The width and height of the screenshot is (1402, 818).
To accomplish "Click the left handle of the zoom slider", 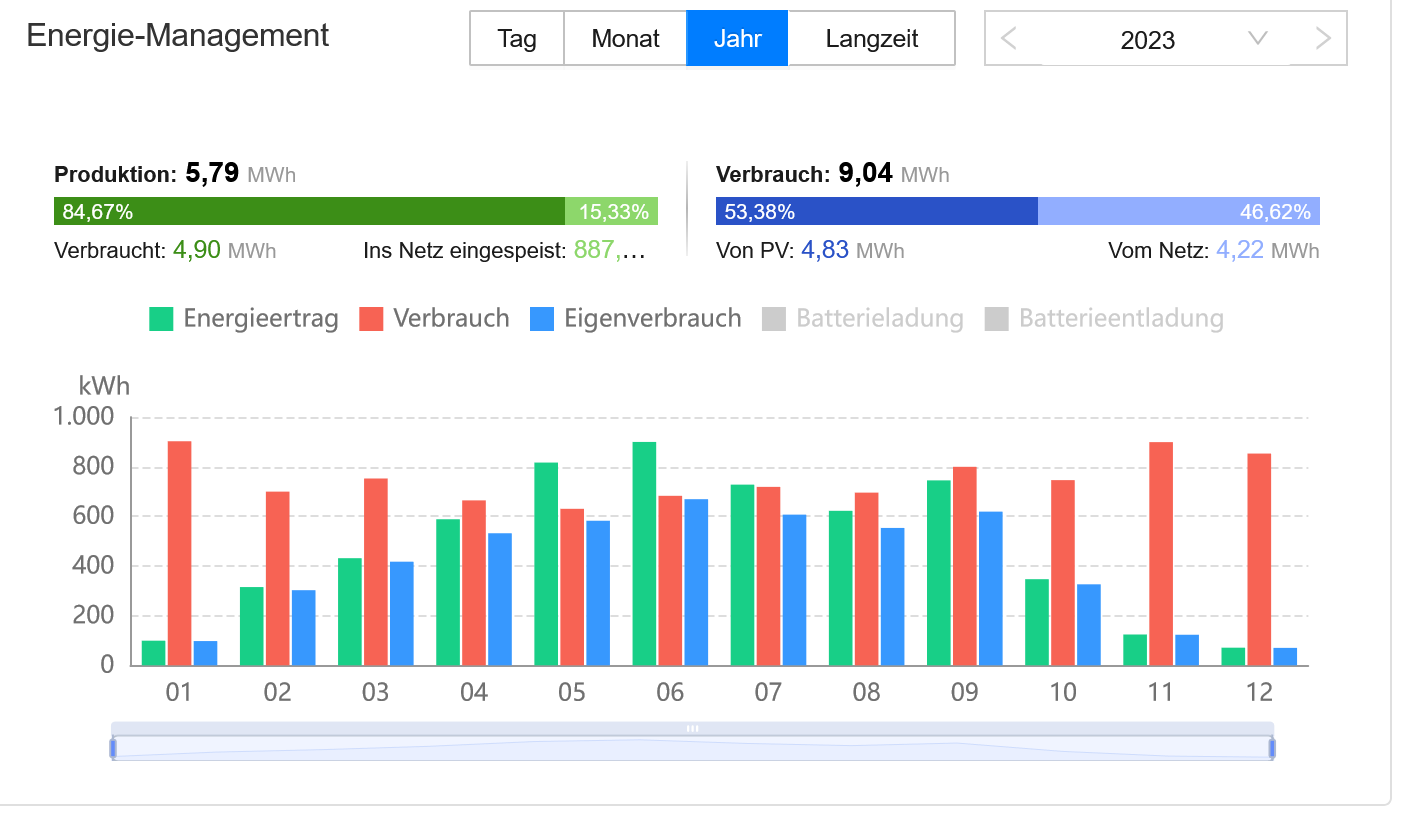I will 113,748.
